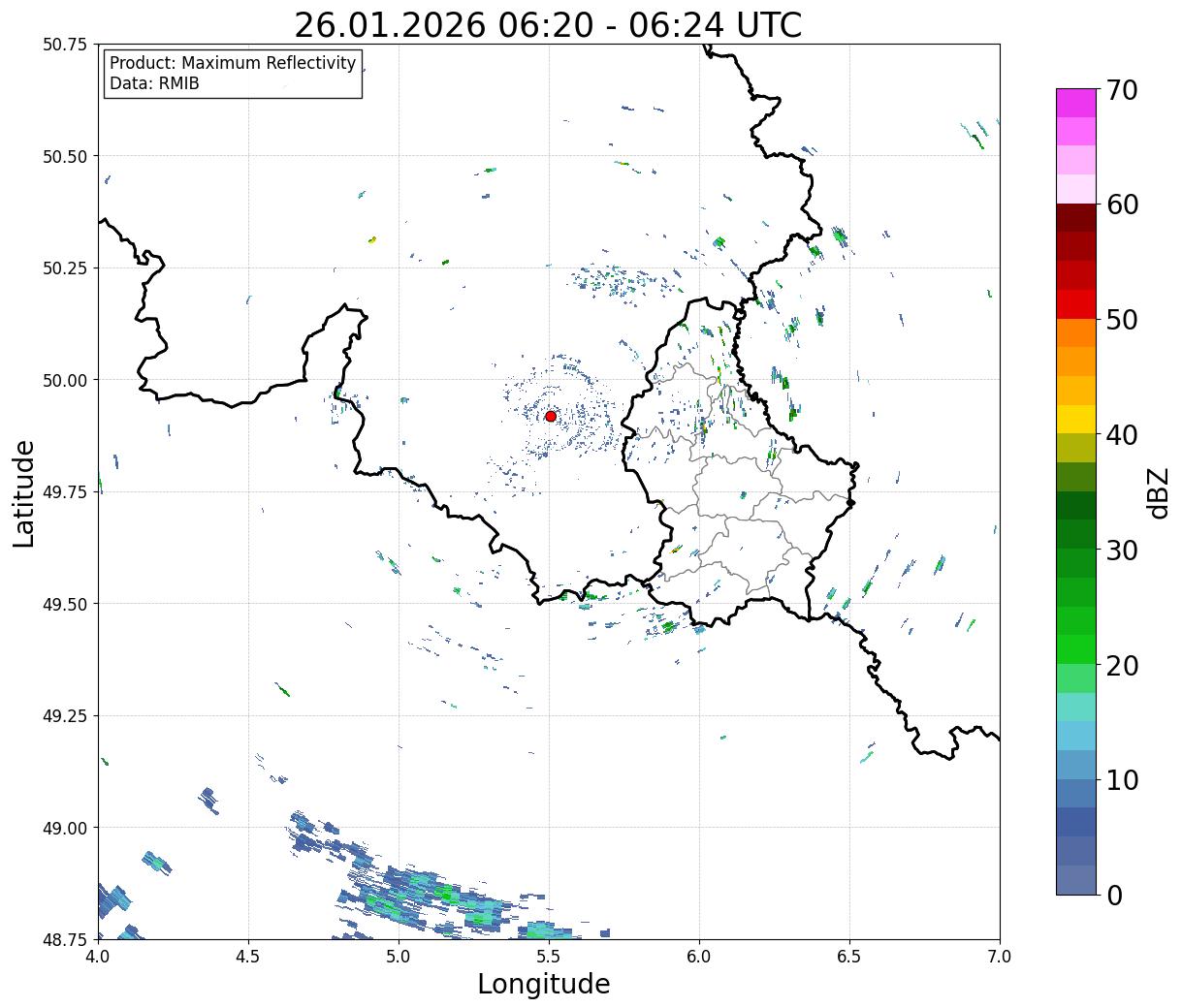Click the colorbar tick label 40
Image resolution: width=1182 pixels, height=1008 pixels.
[1122, 435]
